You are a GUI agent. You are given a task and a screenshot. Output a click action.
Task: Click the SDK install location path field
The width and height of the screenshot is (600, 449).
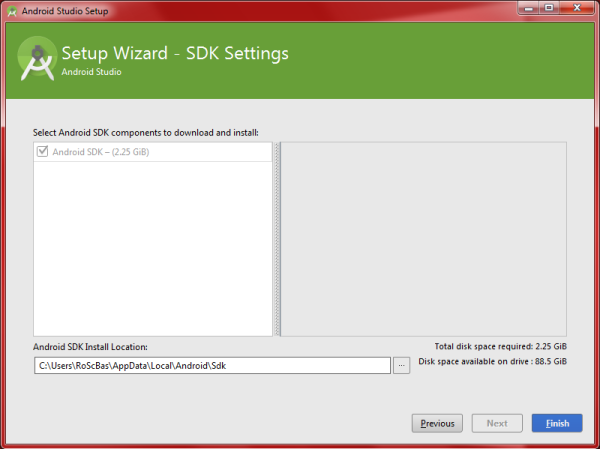click(212, 366)
